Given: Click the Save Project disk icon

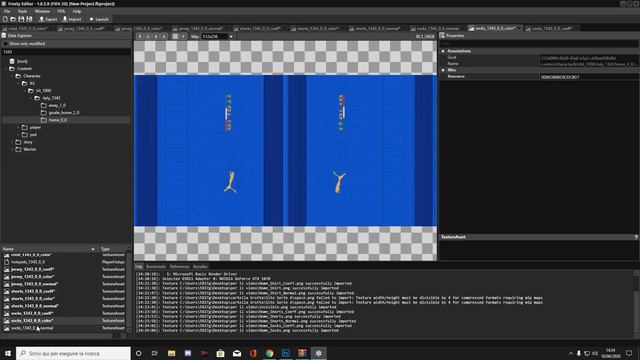Looking at the screenshot, I should [21, 19].
